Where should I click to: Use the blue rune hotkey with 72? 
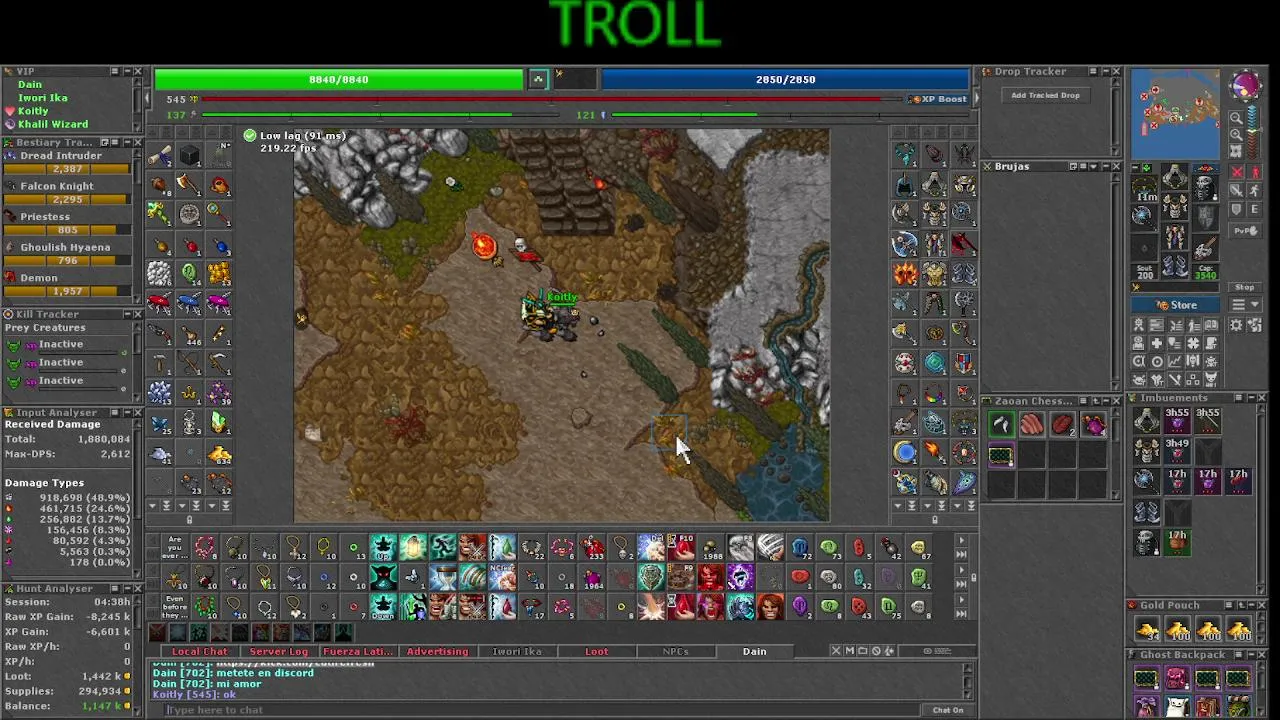pyautogui.click(x=800, y=547)
